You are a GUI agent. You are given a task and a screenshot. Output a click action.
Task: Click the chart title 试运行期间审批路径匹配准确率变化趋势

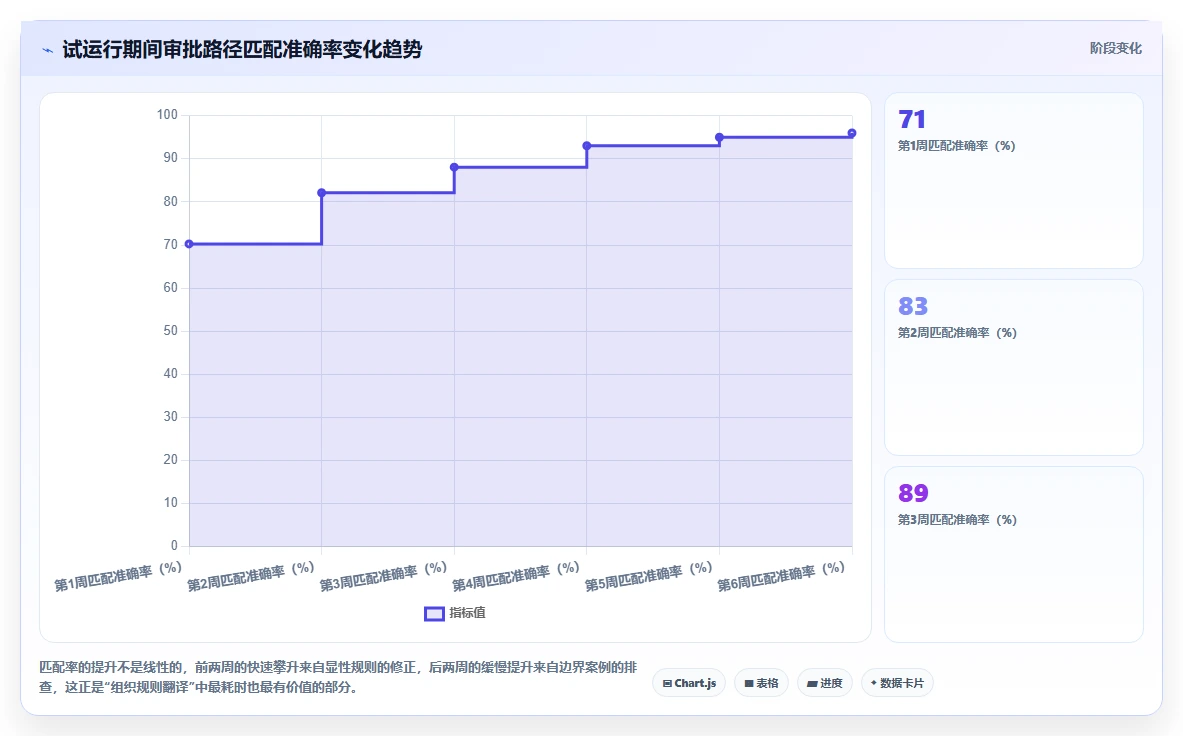(x=242, y=50)
